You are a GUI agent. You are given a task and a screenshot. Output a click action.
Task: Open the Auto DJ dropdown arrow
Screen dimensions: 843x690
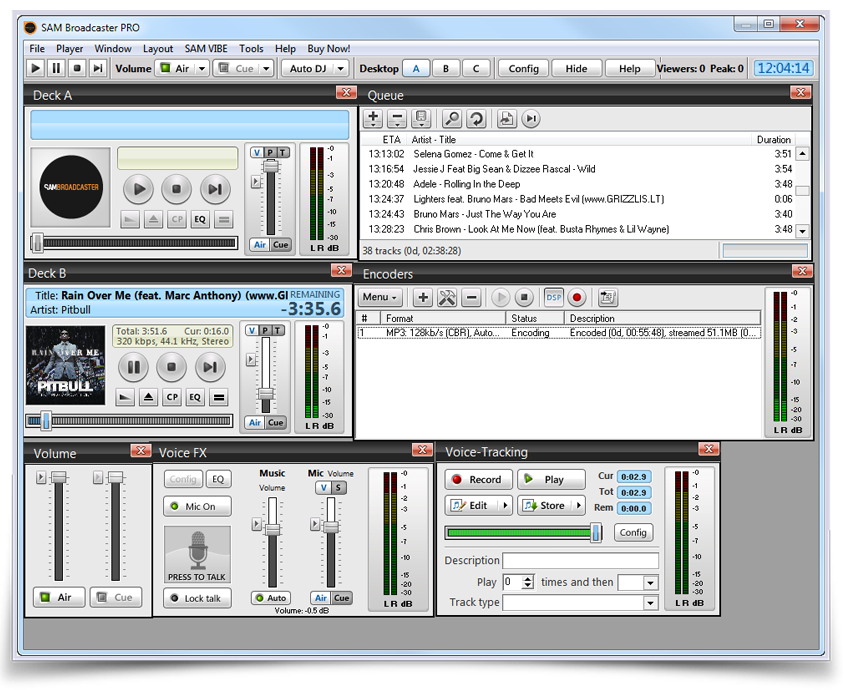click(341, 69)
